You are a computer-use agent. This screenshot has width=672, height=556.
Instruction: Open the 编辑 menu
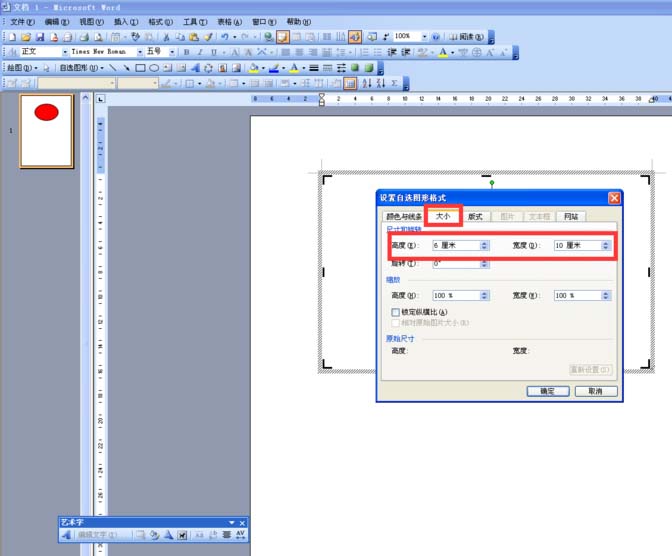[57, 22]
